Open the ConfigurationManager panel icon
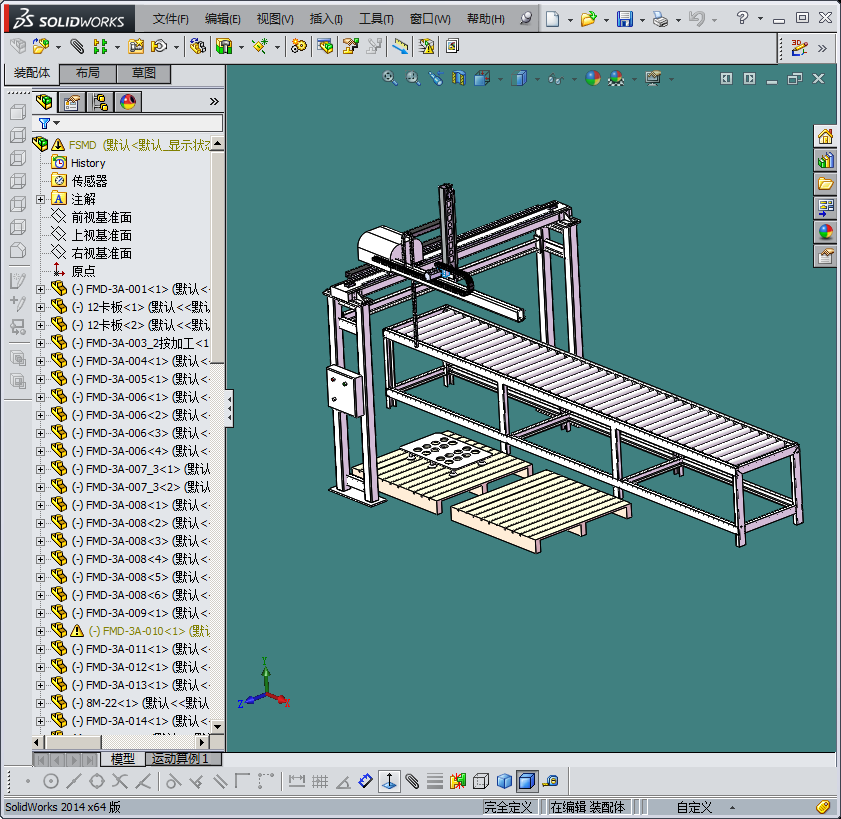 (100, 102)
